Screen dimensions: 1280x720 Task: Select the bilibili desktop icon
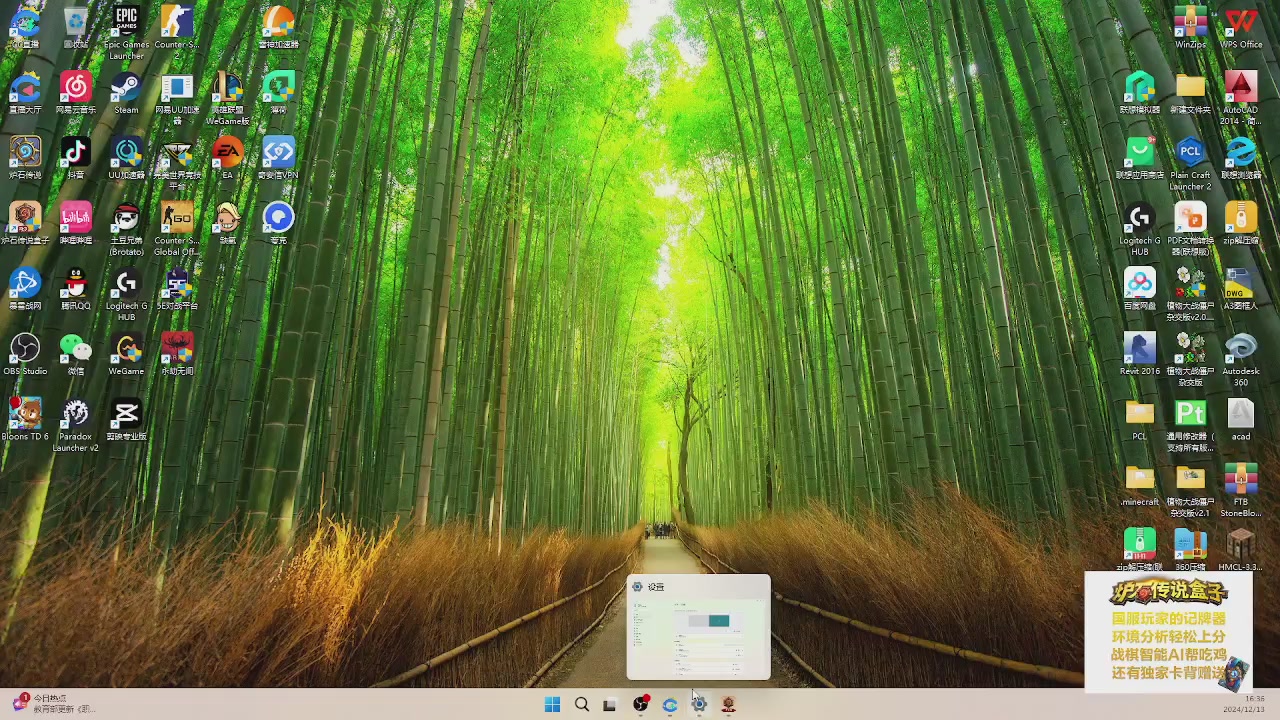[x=75, y=224]
